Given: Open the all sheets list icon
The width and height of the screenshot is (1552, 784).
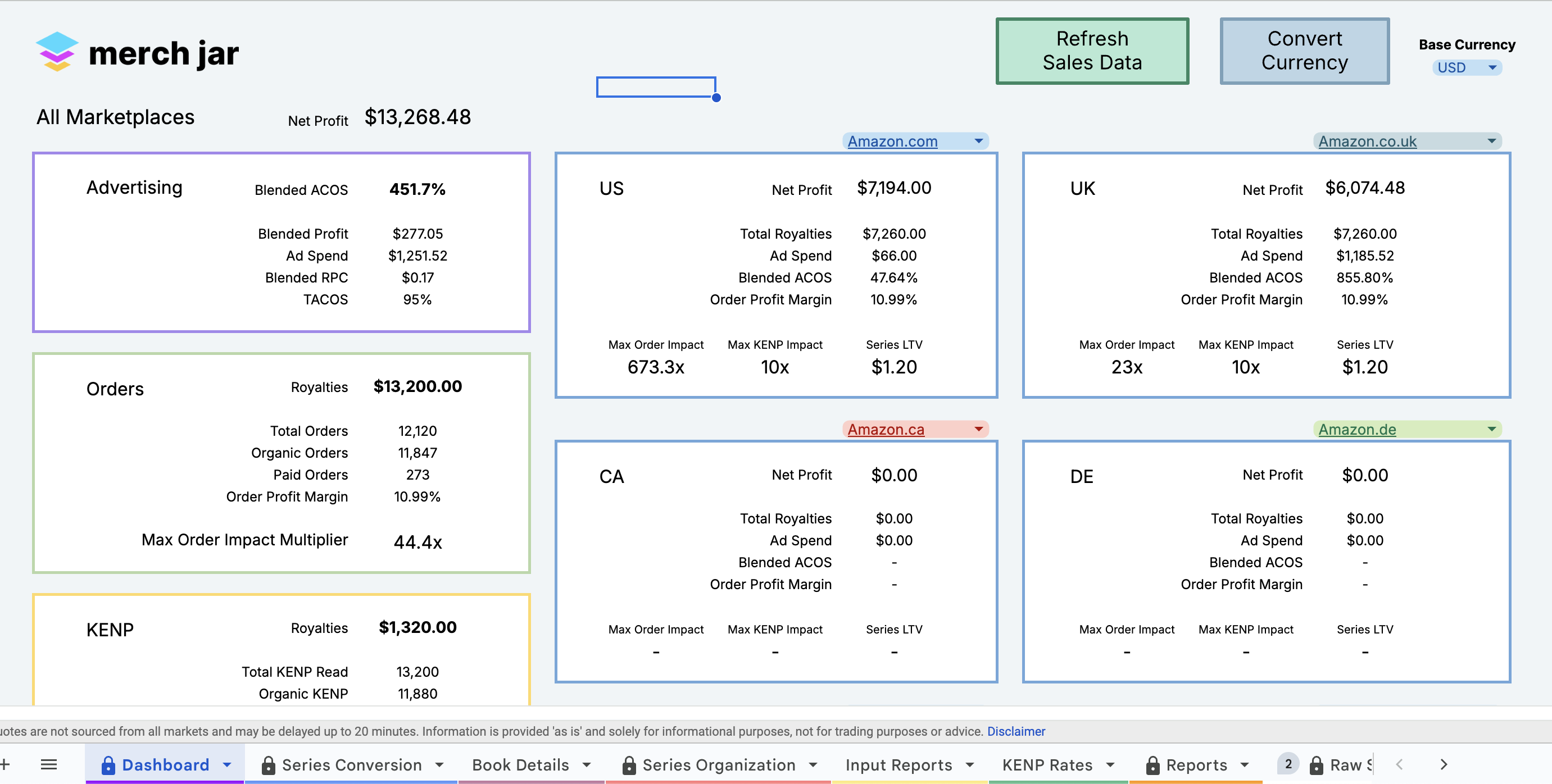Looking at the screenshot, I should click(x=49, y=764).
